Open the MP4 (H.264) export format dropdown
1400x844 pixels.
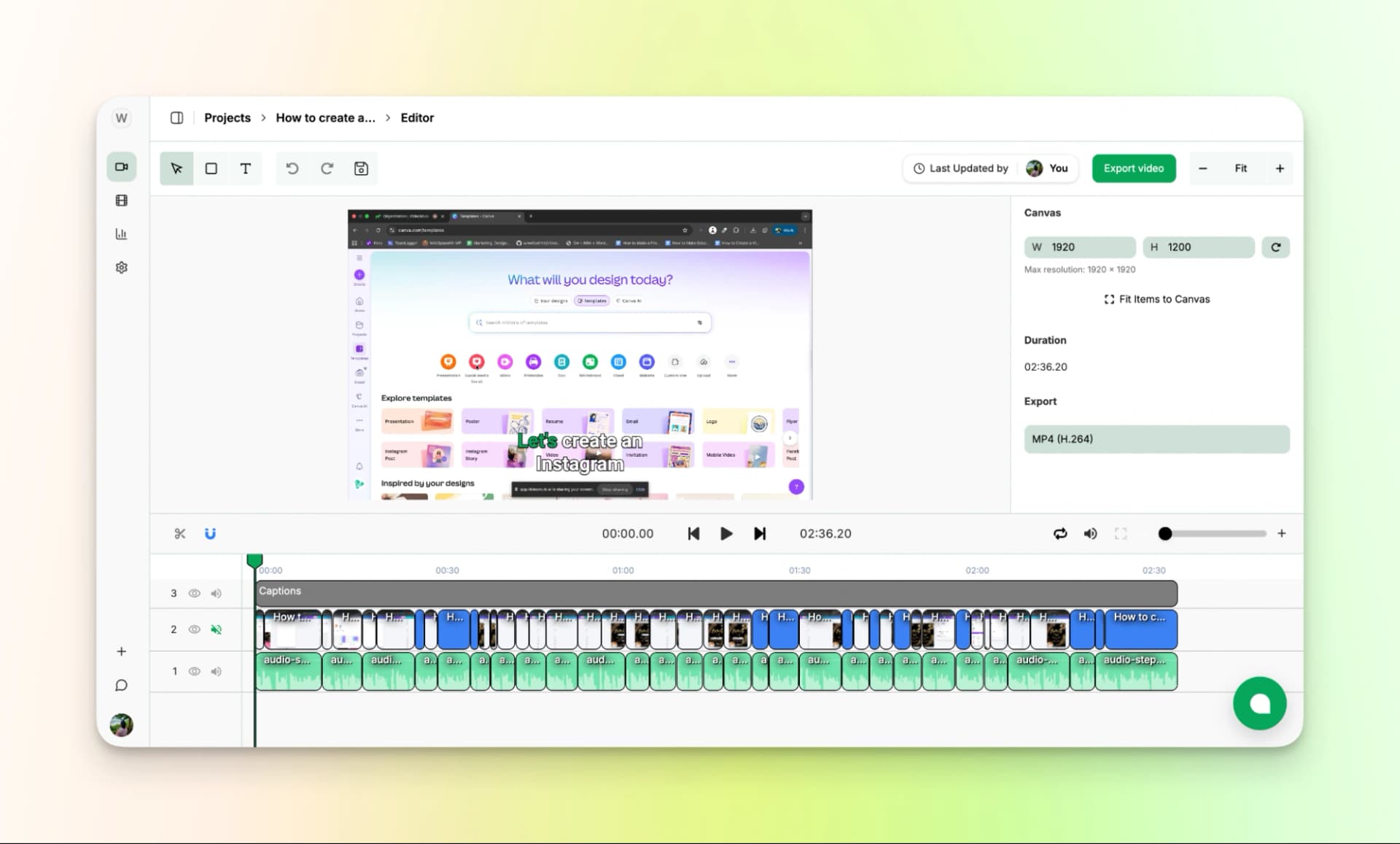click(x=1156, y=439)
